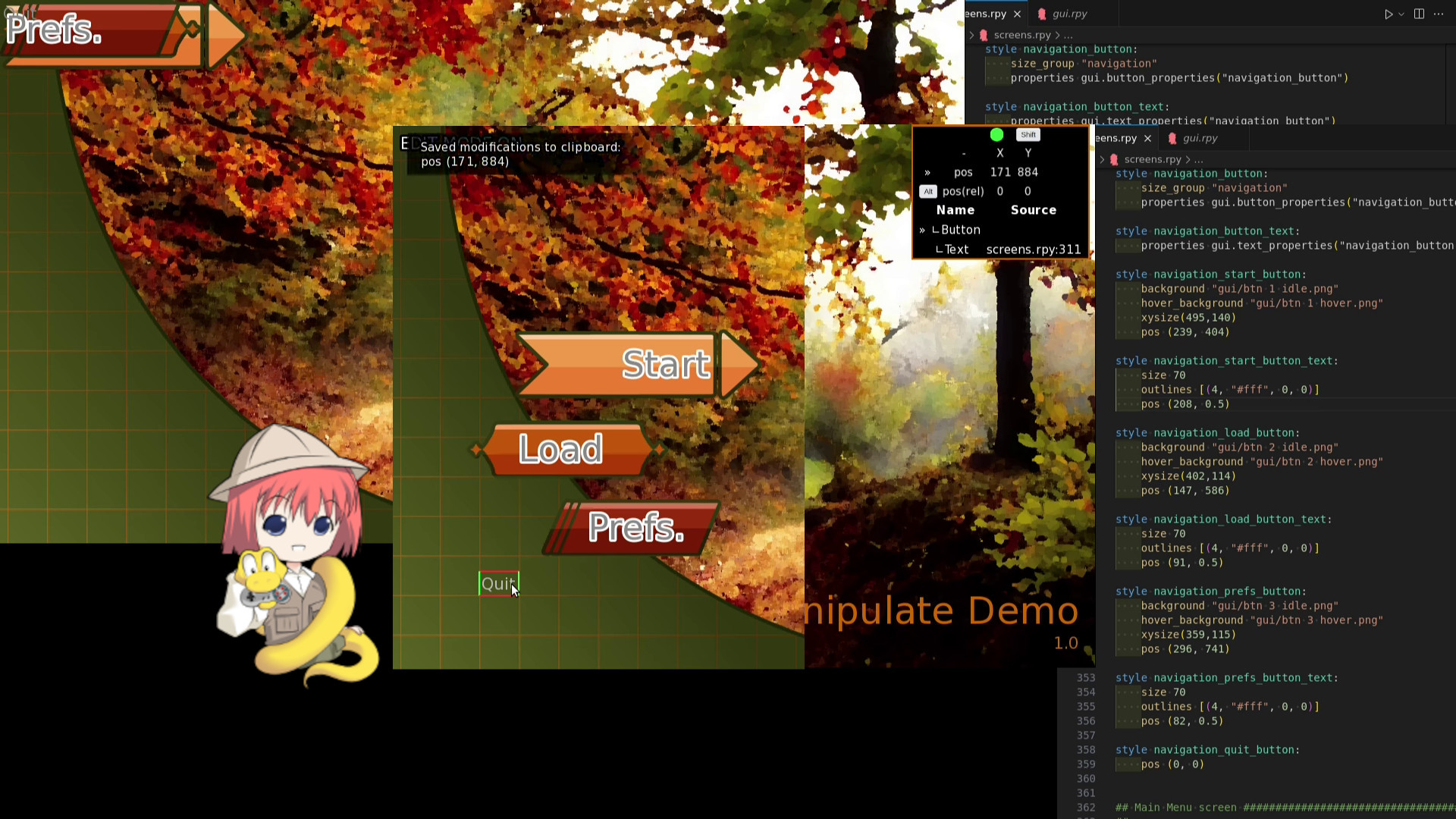
Task: Toggle the Alt badge next to pos(rel)
Action: click(x=927, y=191)
